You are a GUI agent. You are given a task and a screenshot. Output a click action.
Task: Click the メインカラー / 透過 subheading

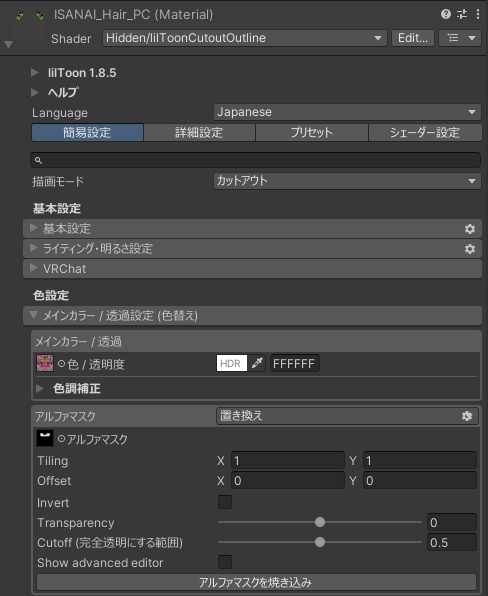click(78, 341)
